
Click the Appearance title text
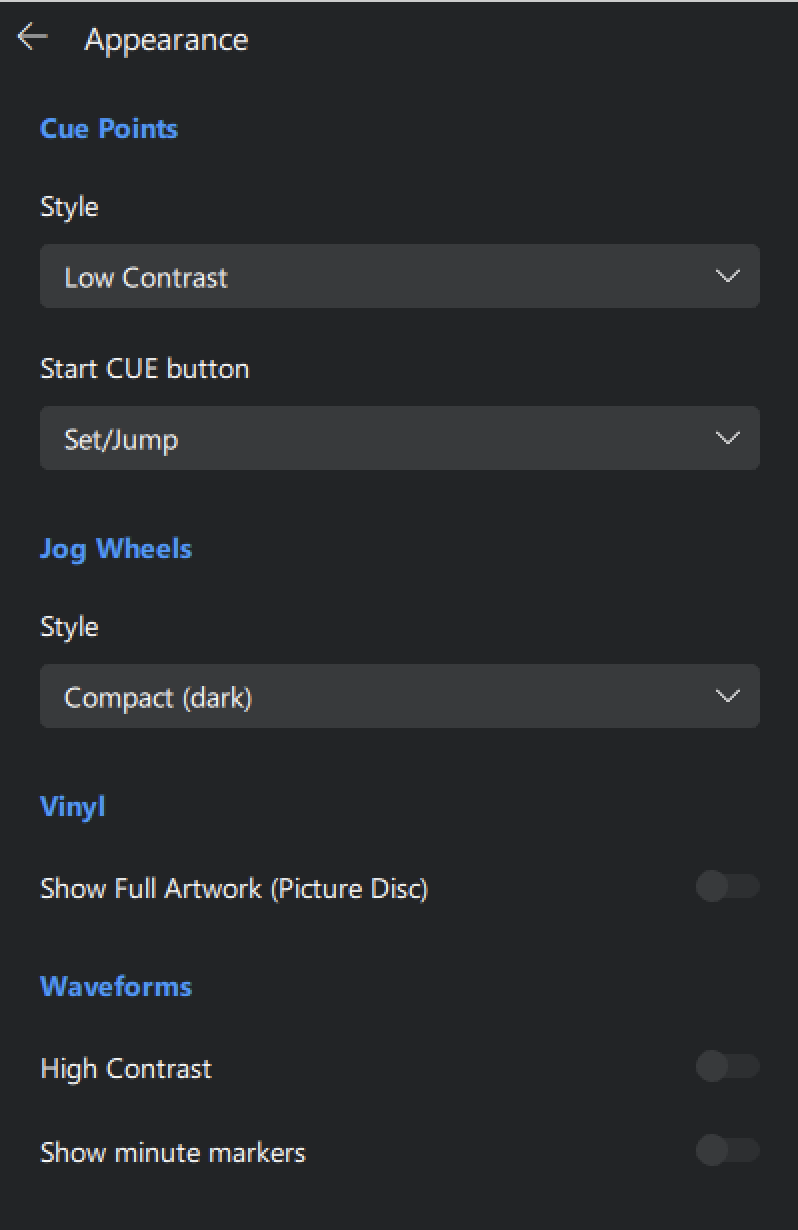click(165, 39)
